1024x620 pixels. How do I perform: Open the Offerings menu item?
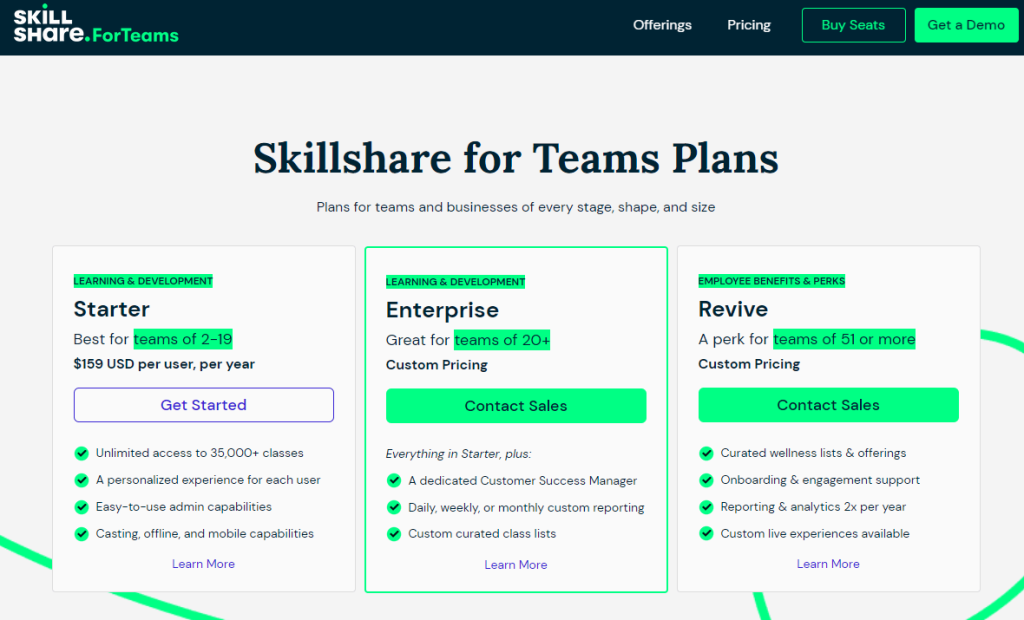pos(662,25)
